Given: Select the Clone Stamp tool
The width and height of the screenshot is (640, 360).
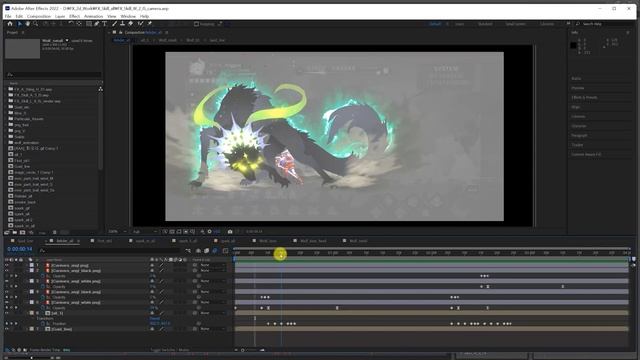Looking at the screenshot, I should pyautogui.click(x=122, y=24).
